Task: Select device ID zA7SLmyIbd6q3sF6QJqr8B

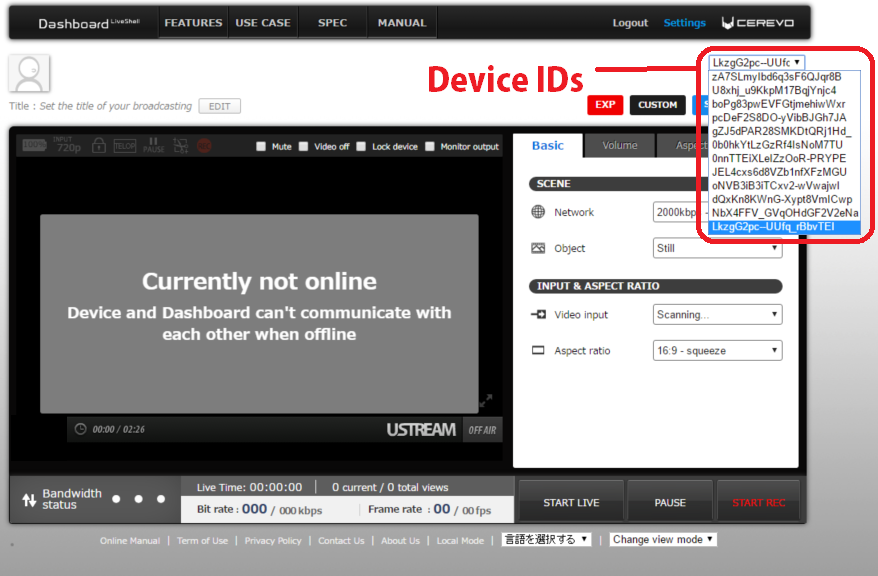Action: (784, 77)
